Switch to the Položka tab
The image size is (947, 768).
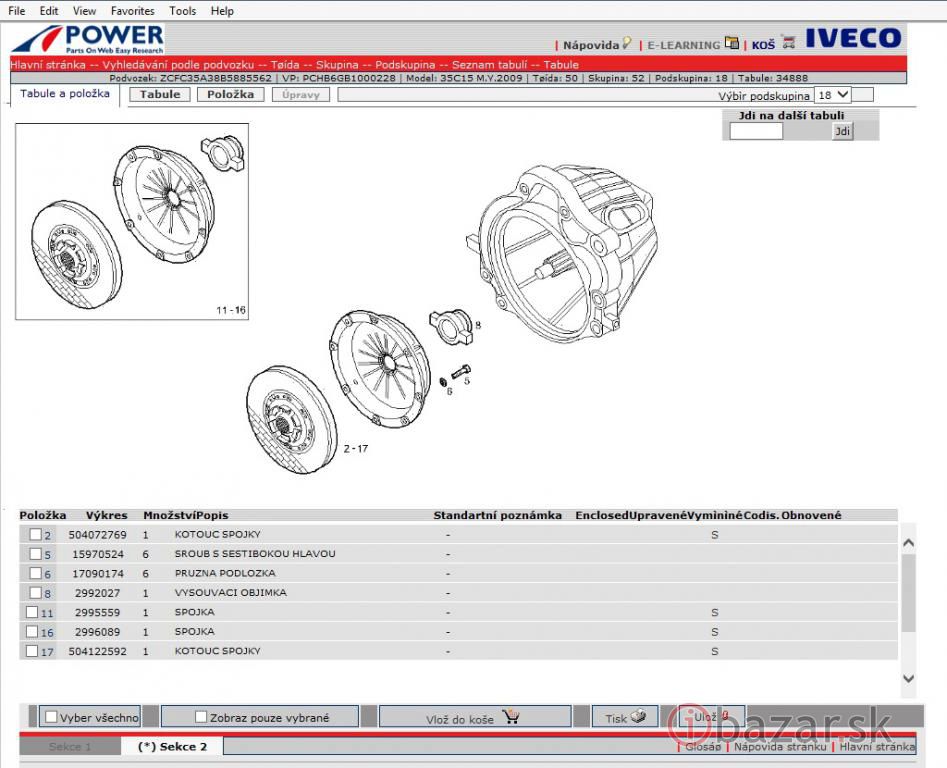point(231,94)
